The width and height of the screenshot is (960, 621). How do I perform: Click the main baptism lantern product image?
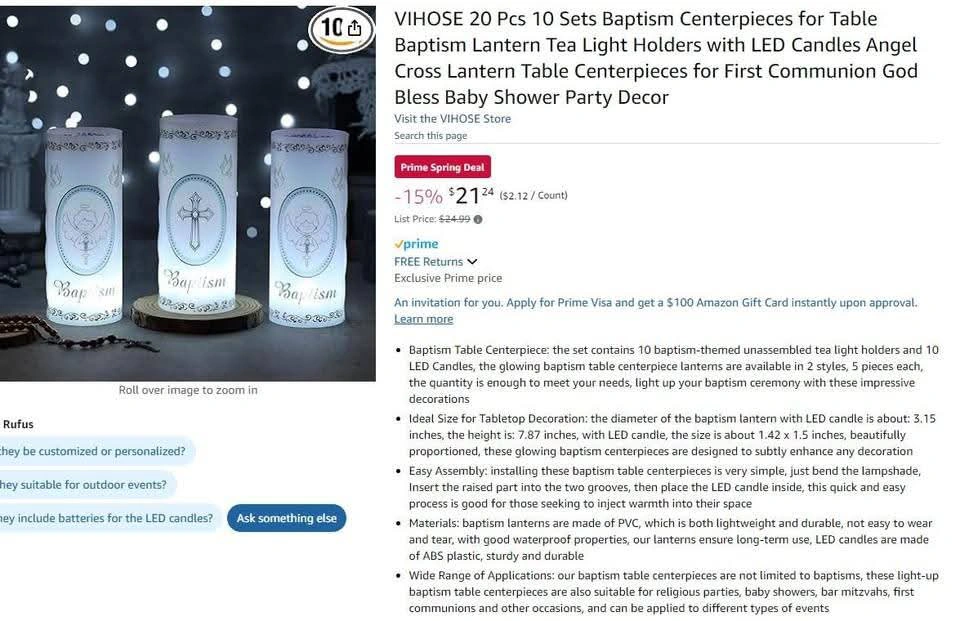pos(187,194)
